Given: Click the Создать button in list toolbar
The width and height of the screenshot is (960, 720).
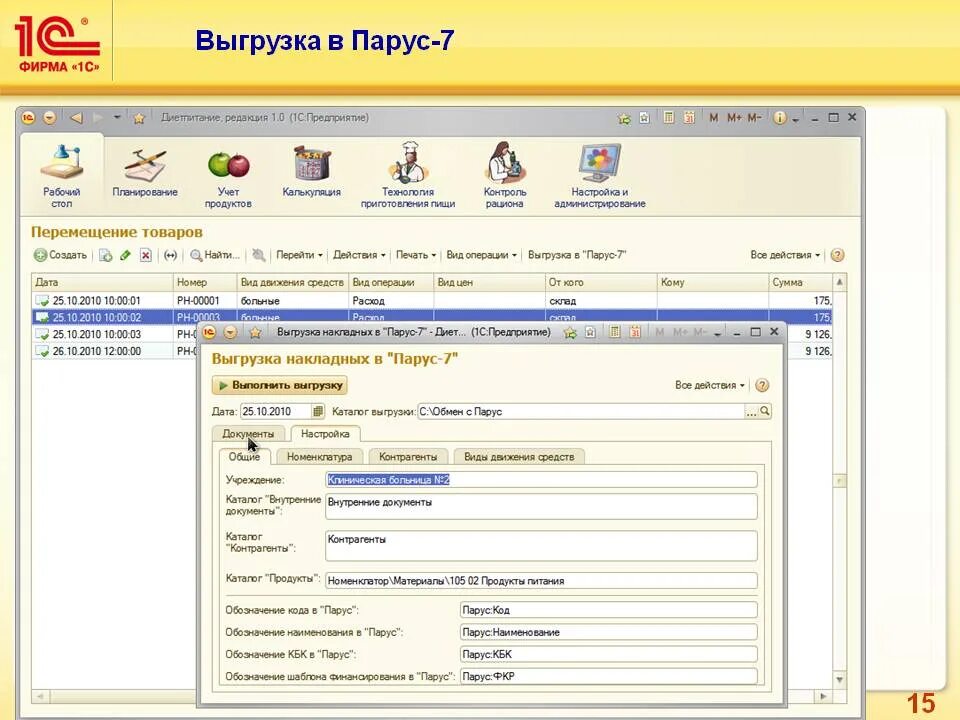Looking at the screenshot, I should [x=61, y=255].
